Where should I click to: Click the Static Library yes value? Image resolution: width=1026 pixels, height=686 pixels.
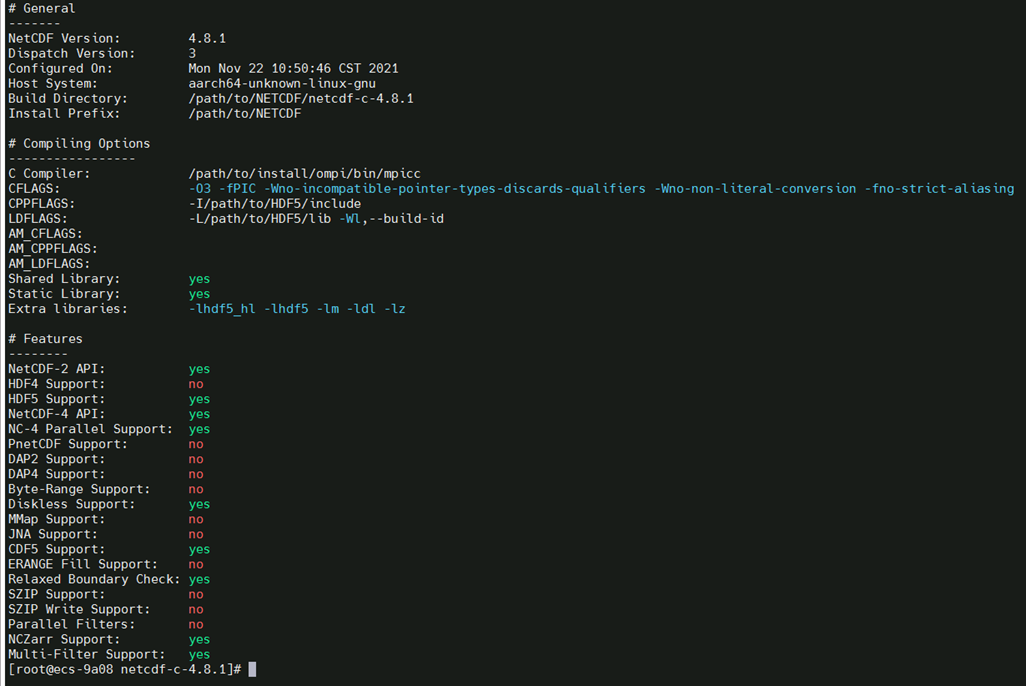[x=200, y=294]
